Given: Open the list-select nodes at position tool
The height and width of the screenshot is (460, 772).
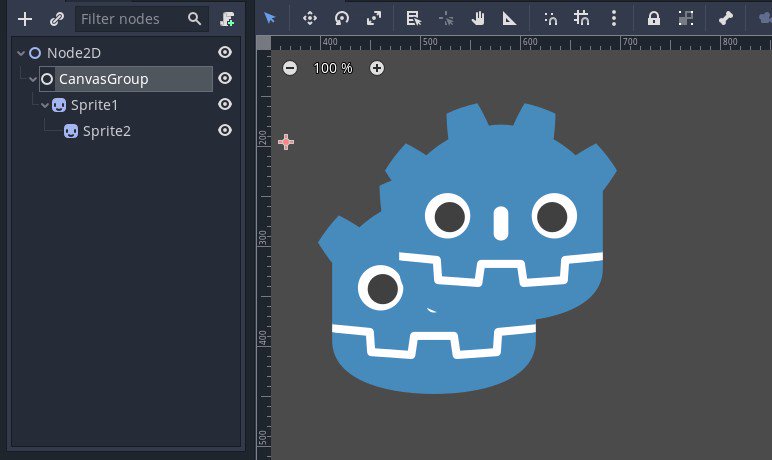Looking at the screenshot, I should 414,19.
